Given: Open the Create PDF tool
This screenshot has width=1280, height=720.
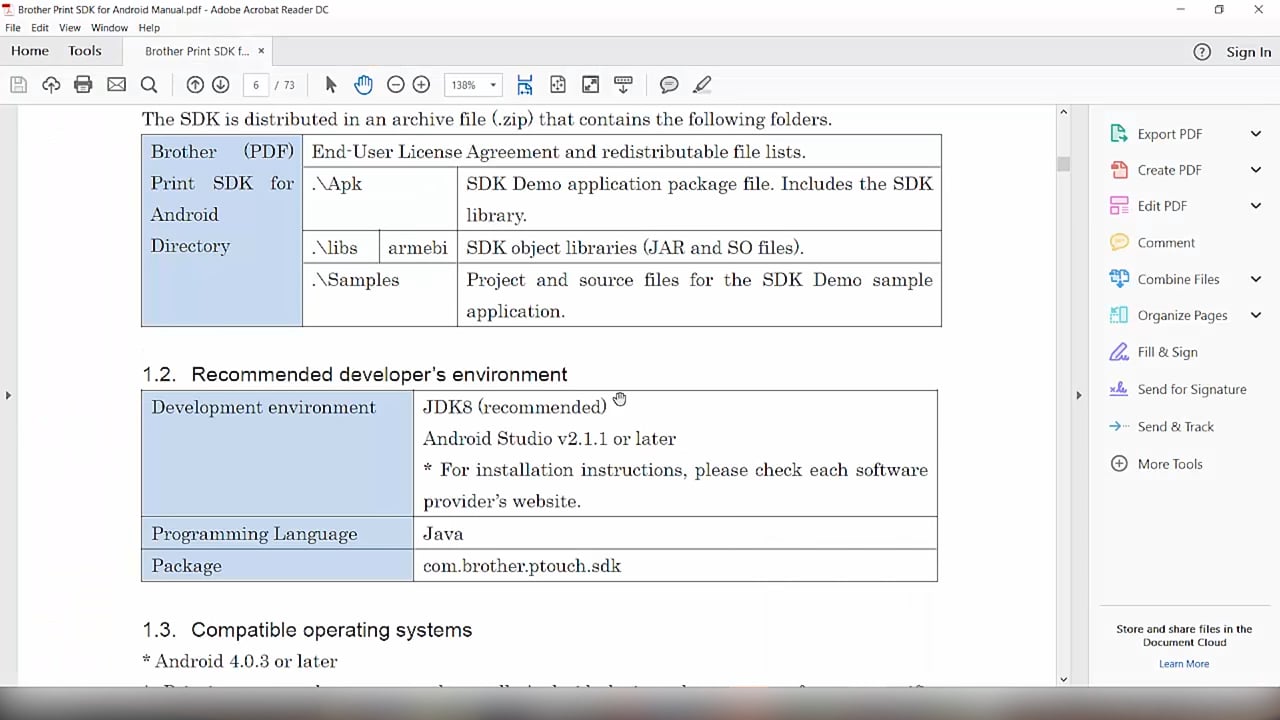Looking at the screenshot, I should (1169, 170).
